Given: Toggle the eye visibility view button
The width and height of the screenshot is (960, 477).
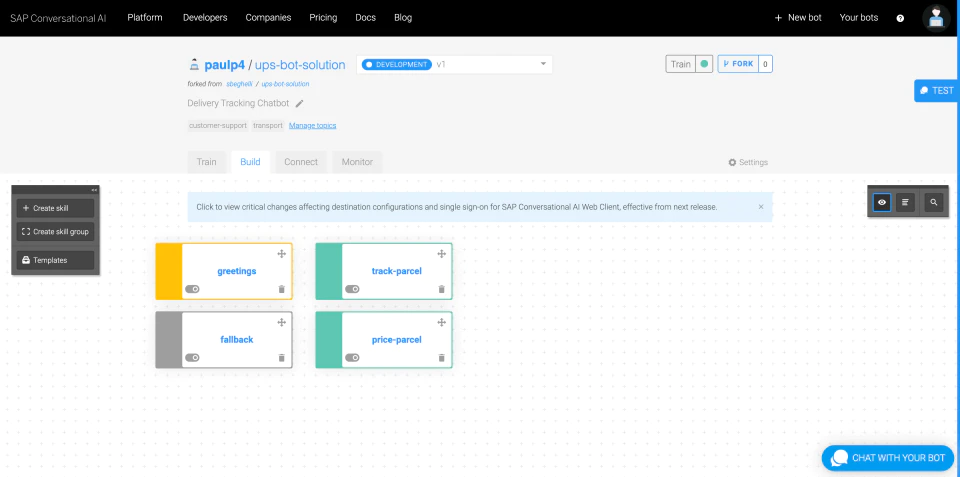Looking at the screenshot, I should tap(882, 202).
